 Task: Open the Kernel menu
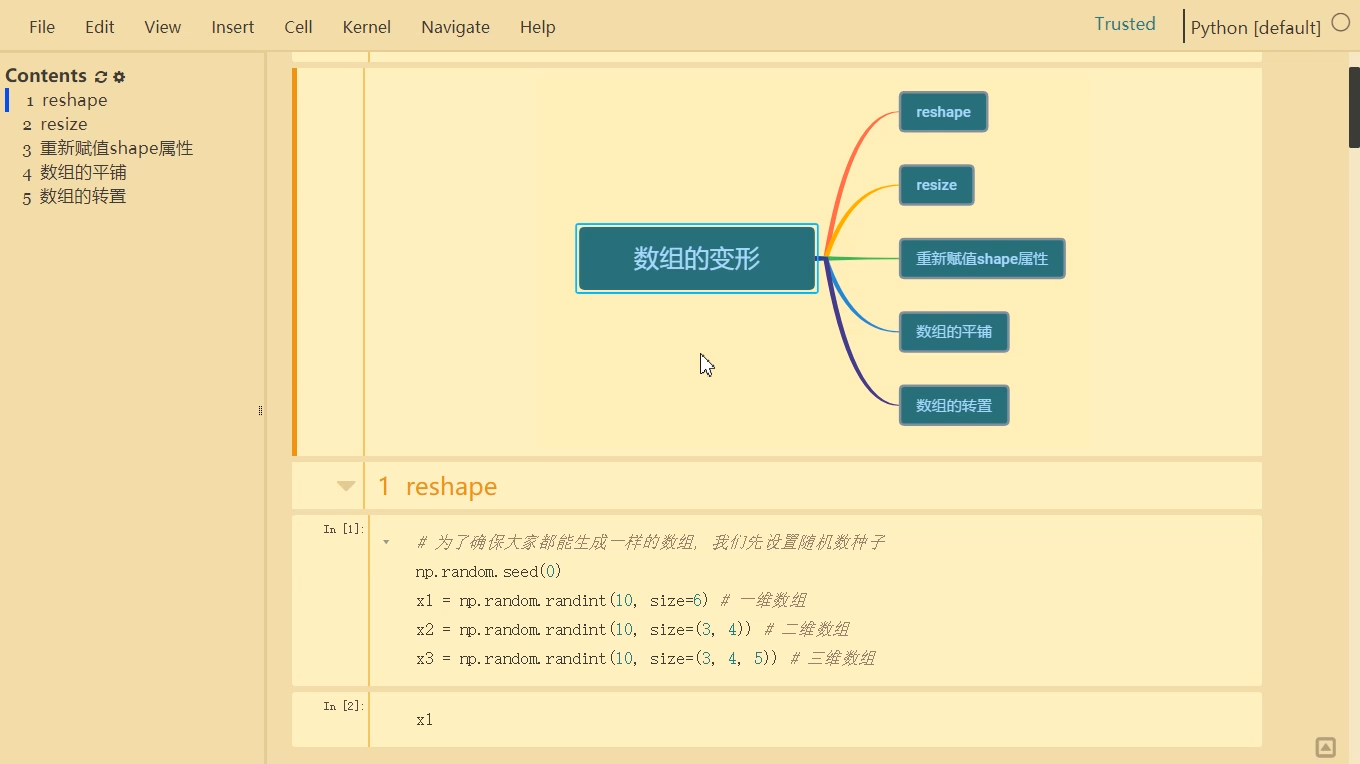(x=367, y=27)
